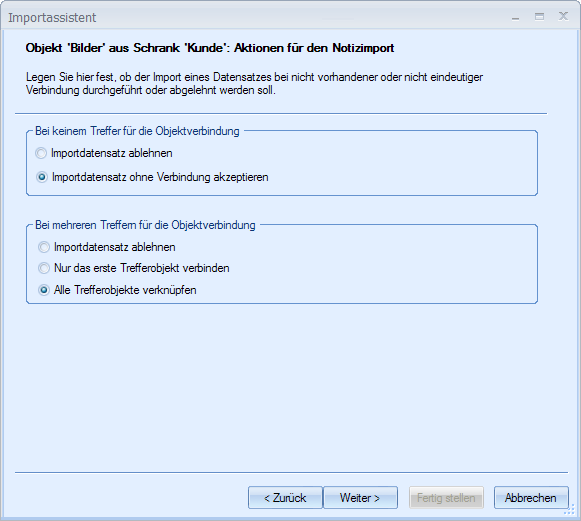This screenshot has height=521, width=581.
Task: Select 'Nur das erste Trefferobjekt verbinden' option
Action: pyautogui.click(x=44, y=268)
